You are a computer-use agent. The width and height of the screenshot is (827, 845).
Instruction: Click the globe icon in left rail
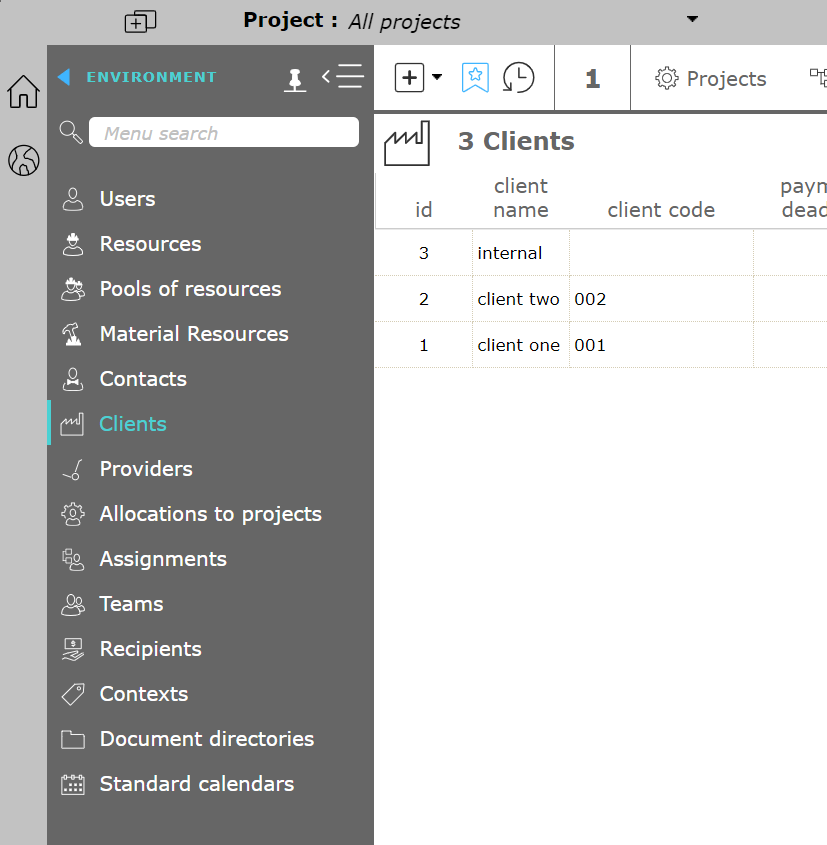[23, 160]
